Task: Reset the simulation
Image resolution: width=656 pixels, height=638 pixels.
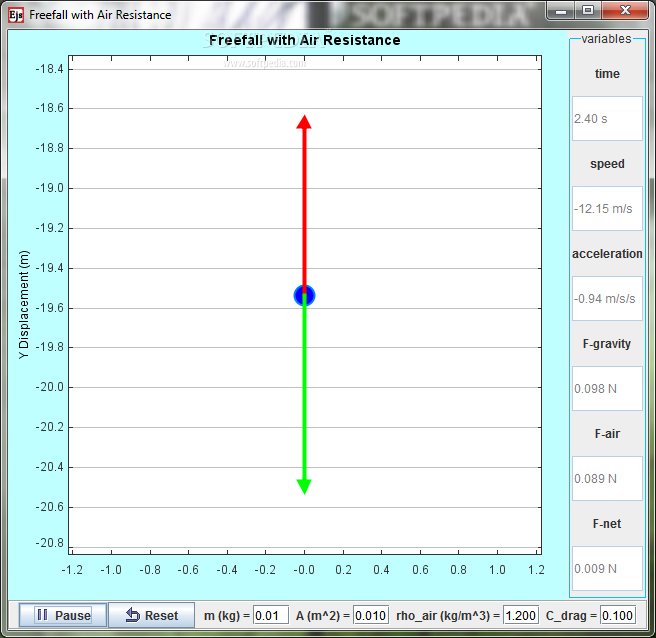Action: (x=151, y=615)
